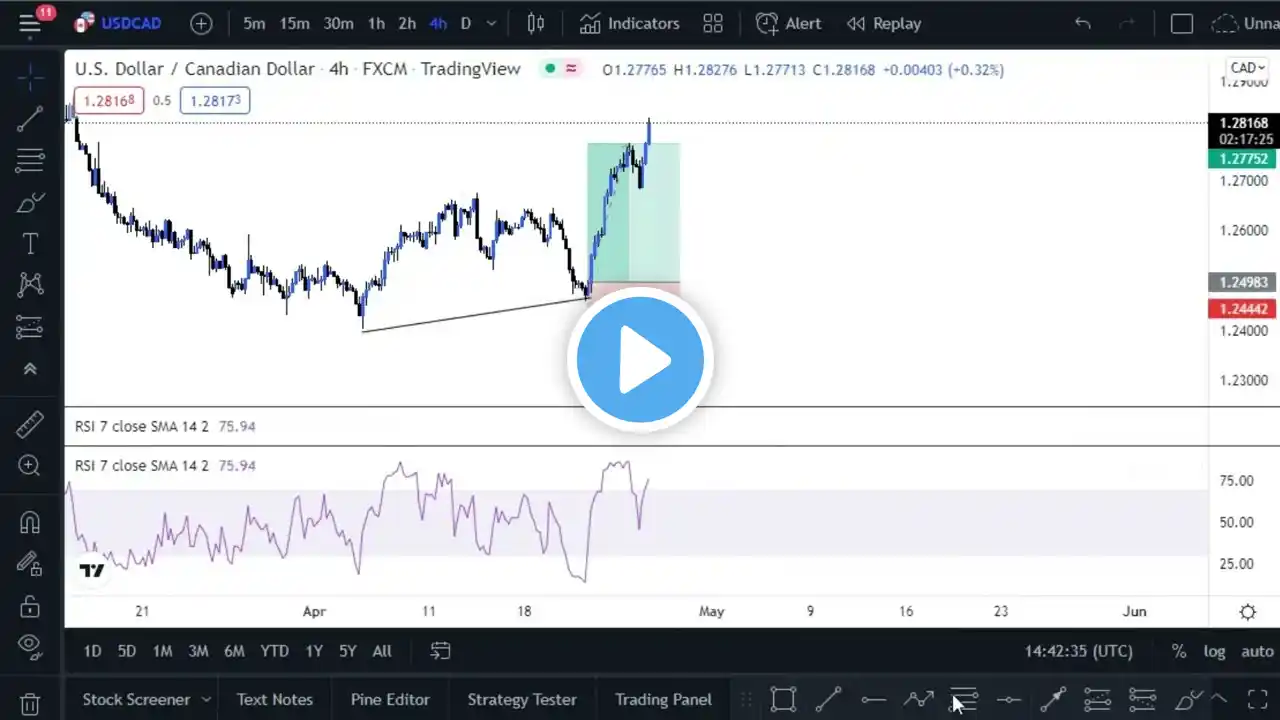Click the Zoom In magnifier tool
The width and height of the screenshot is (1280, 720).
(x=30, y=465)
